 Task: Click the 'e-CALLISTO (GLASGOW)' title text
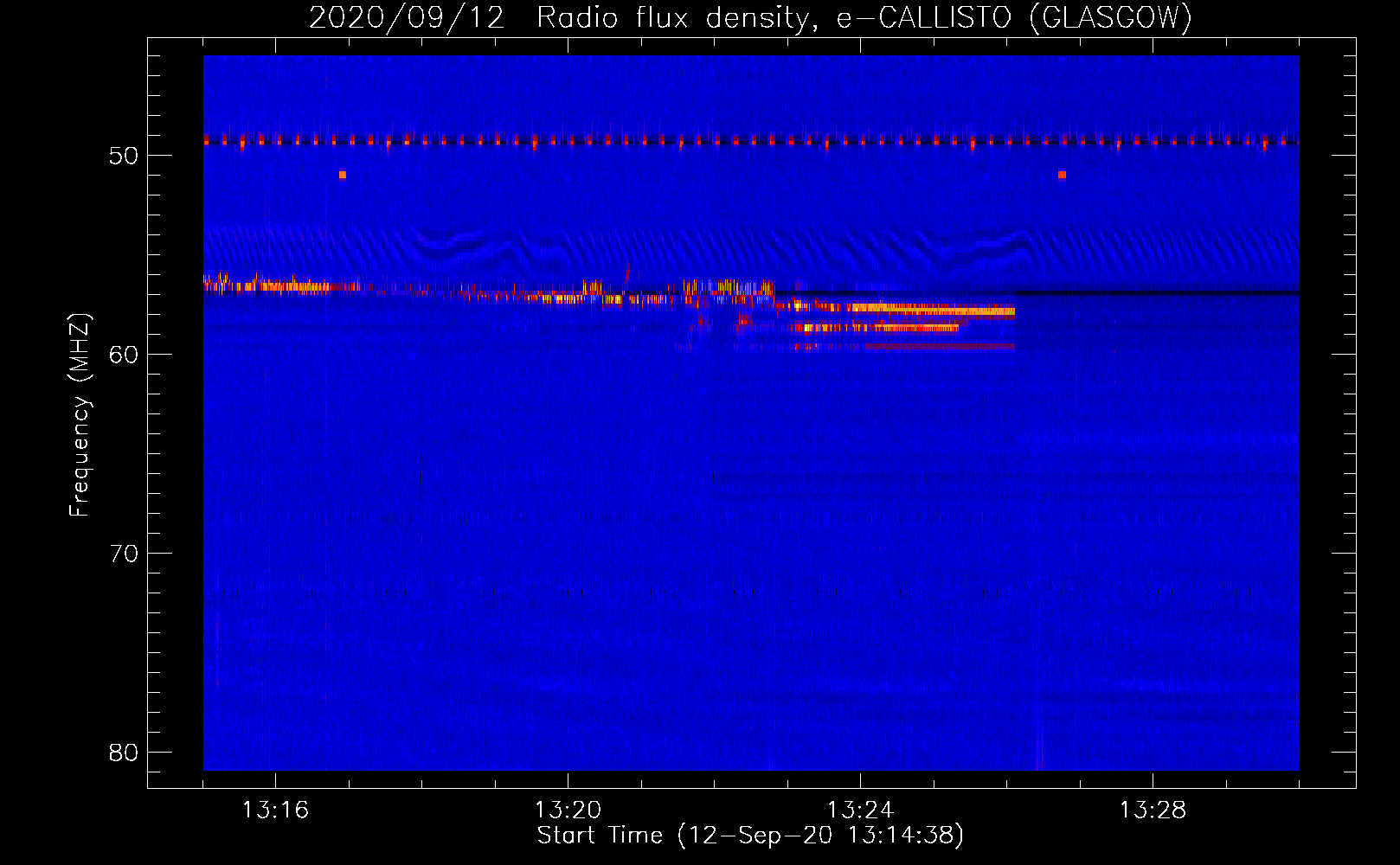click(1014, 18)
